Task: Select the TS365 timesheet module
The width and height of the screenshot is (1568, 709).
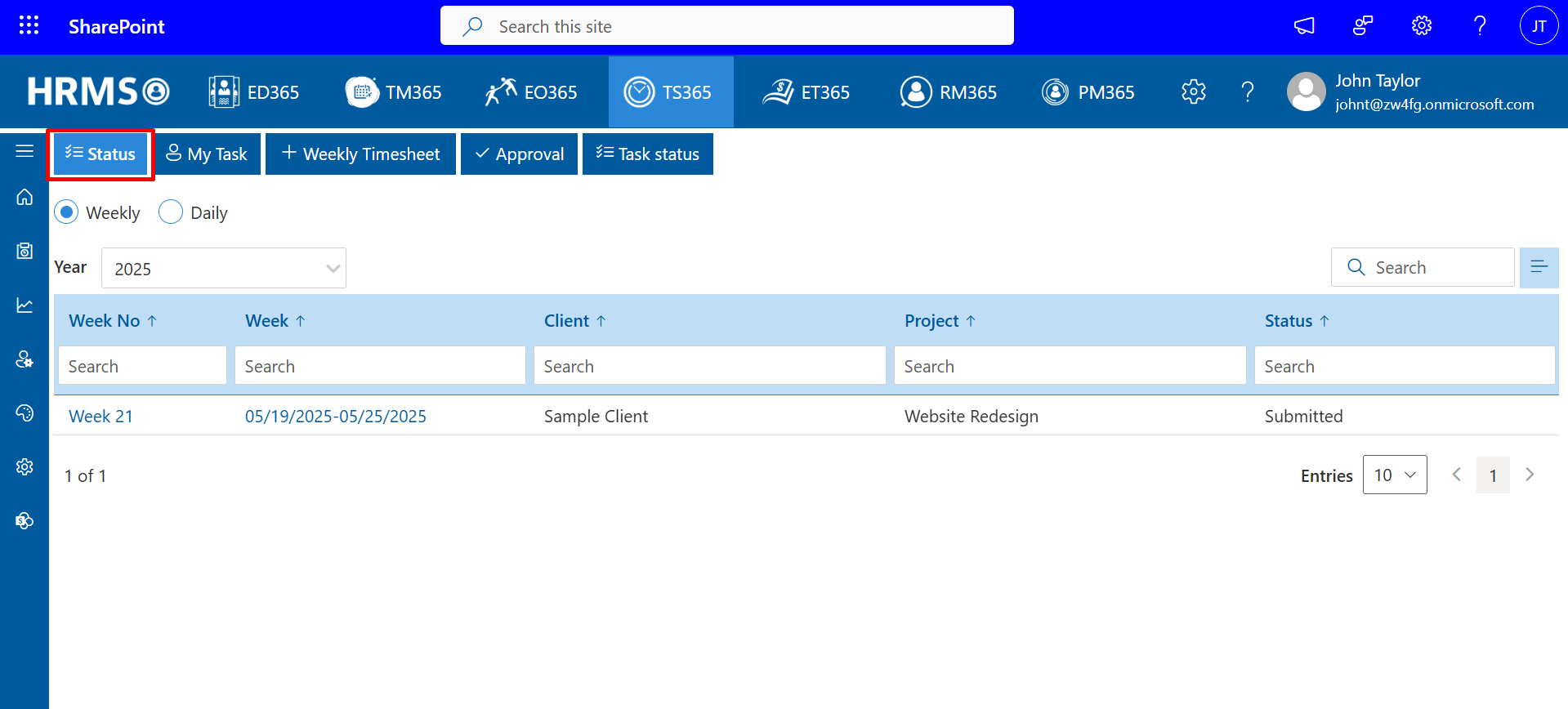Action: 670,92
